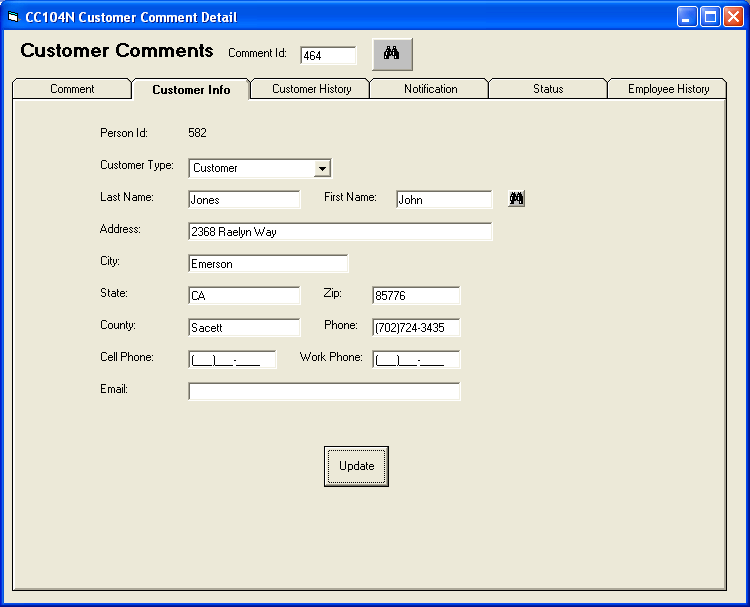Click the Work Phone input field
The image size is (750, 607).
point(416,360)
